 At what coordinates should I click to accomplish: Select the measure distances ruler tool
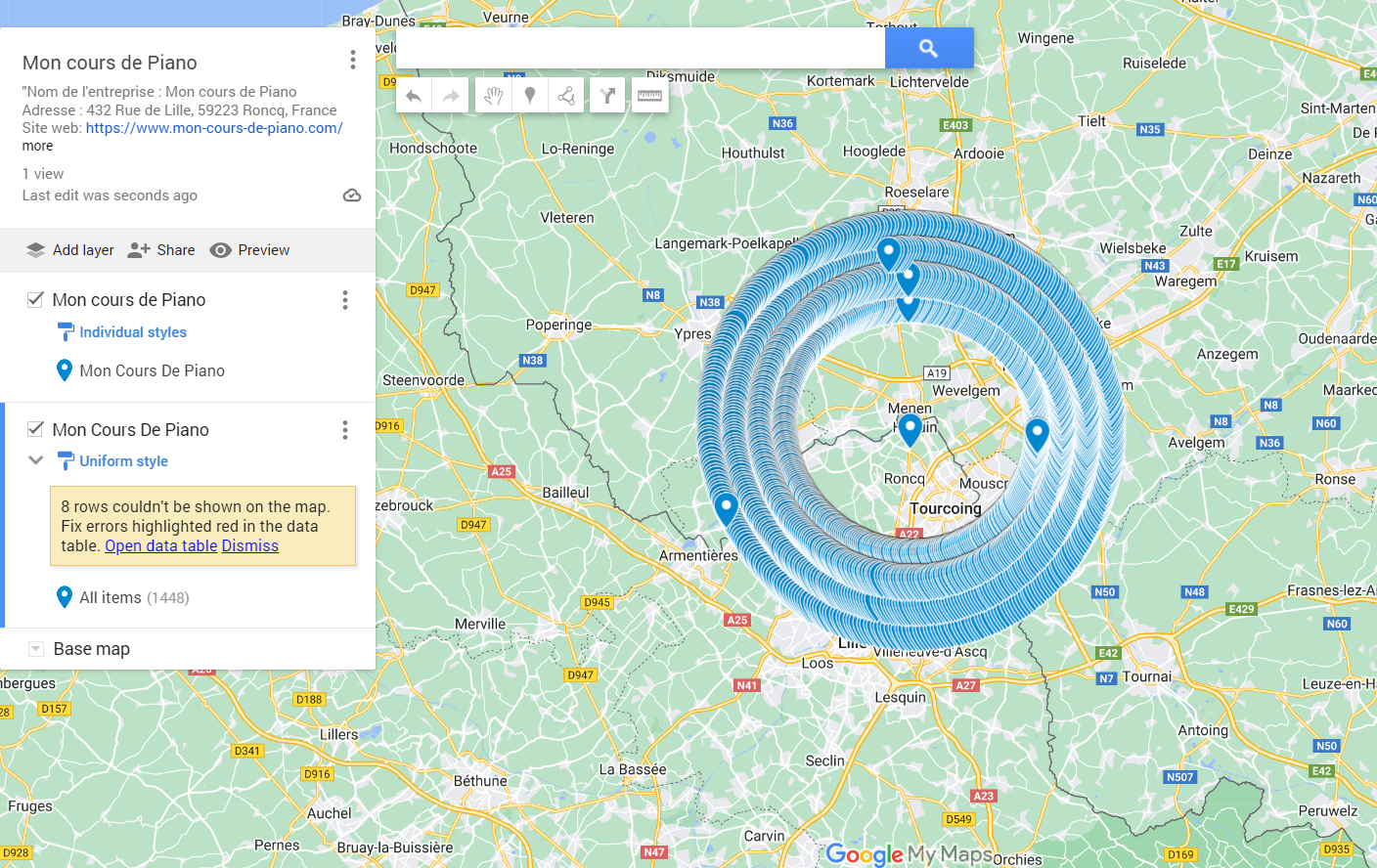(x=650, y=96)
